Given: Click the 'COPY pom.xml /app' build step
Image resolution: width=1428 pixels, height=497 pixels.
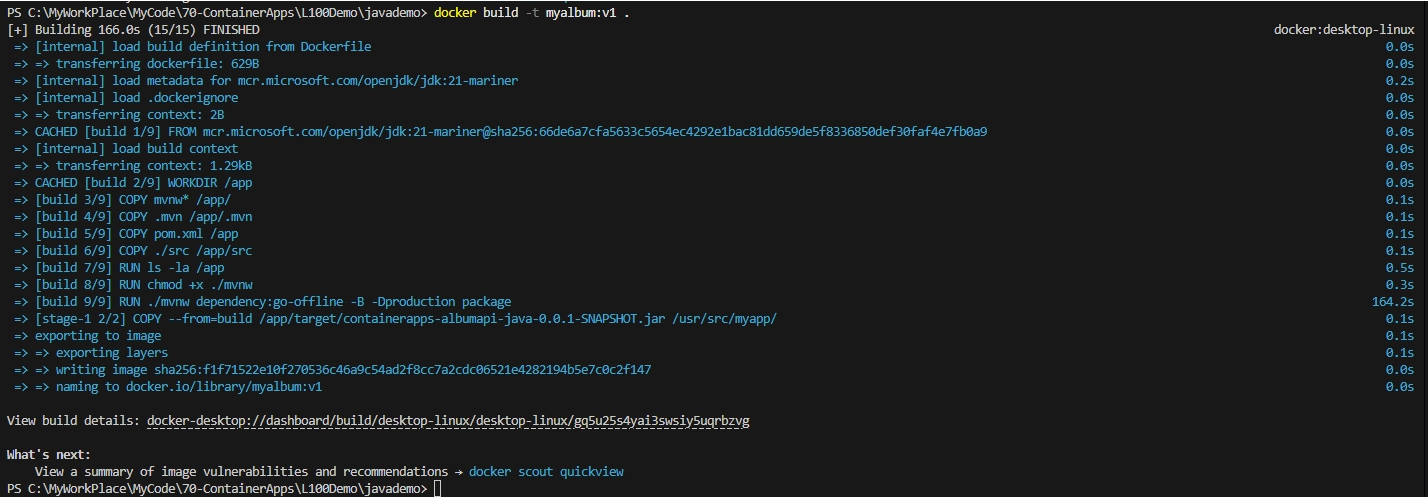Looking at the screenshot, I should click(x=136, y=234).
